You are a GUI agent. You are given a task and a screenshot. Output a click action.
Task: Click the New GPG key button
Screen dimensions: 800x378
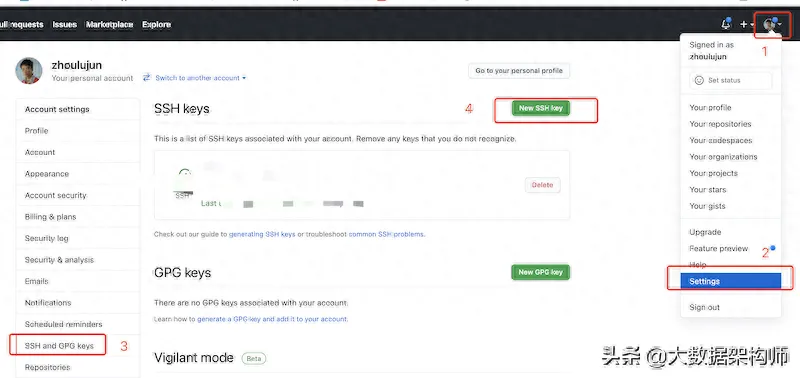540,272
